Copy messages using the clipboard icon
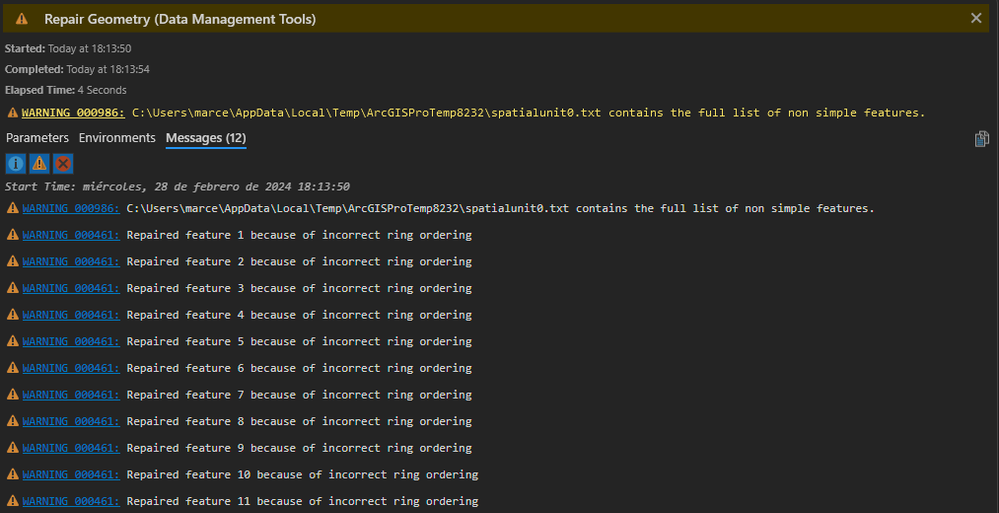 [x=981, y=139]
